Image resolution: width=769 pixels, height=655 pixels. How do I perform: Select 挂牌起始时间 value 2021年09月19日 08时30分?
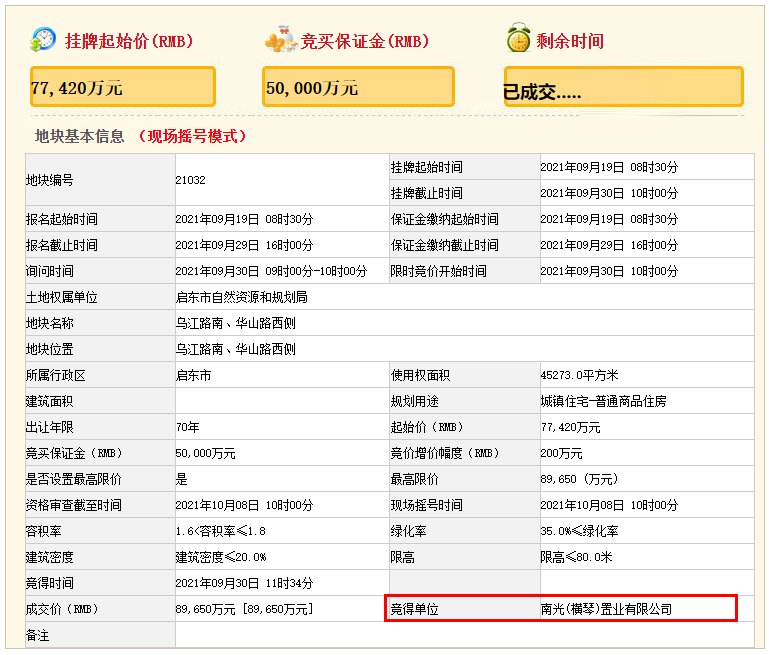click(609, 167)
